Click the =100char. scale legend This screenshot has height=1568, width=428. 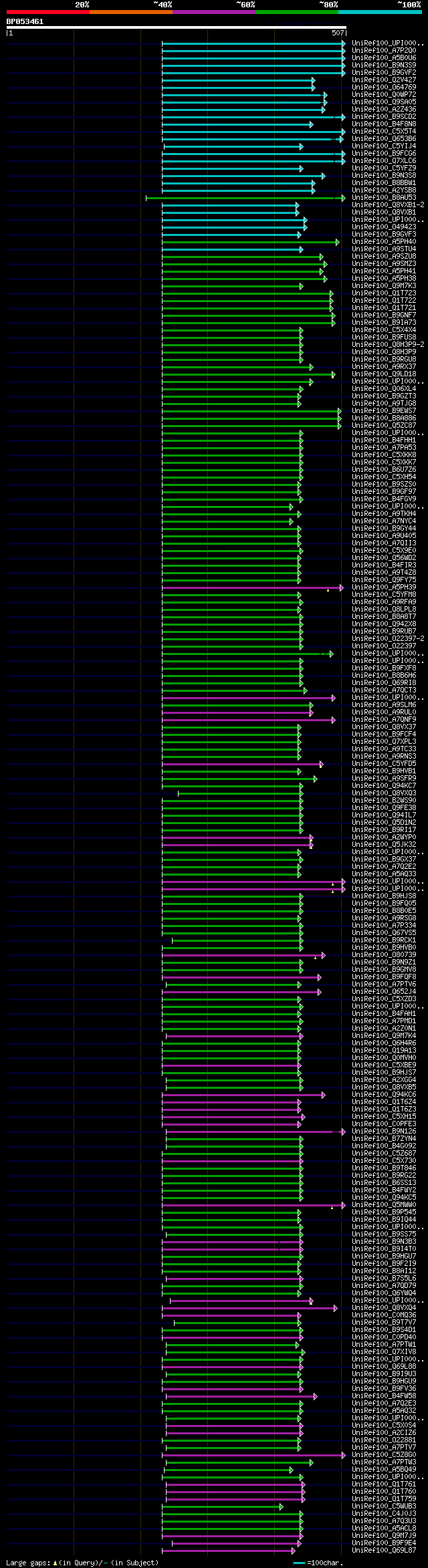coord(318,1563)
